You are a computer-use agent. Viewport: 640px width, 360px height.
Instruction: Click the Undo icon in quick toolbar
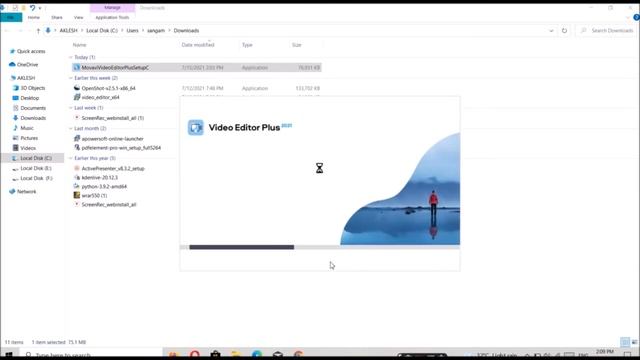[x=32, y=8]
